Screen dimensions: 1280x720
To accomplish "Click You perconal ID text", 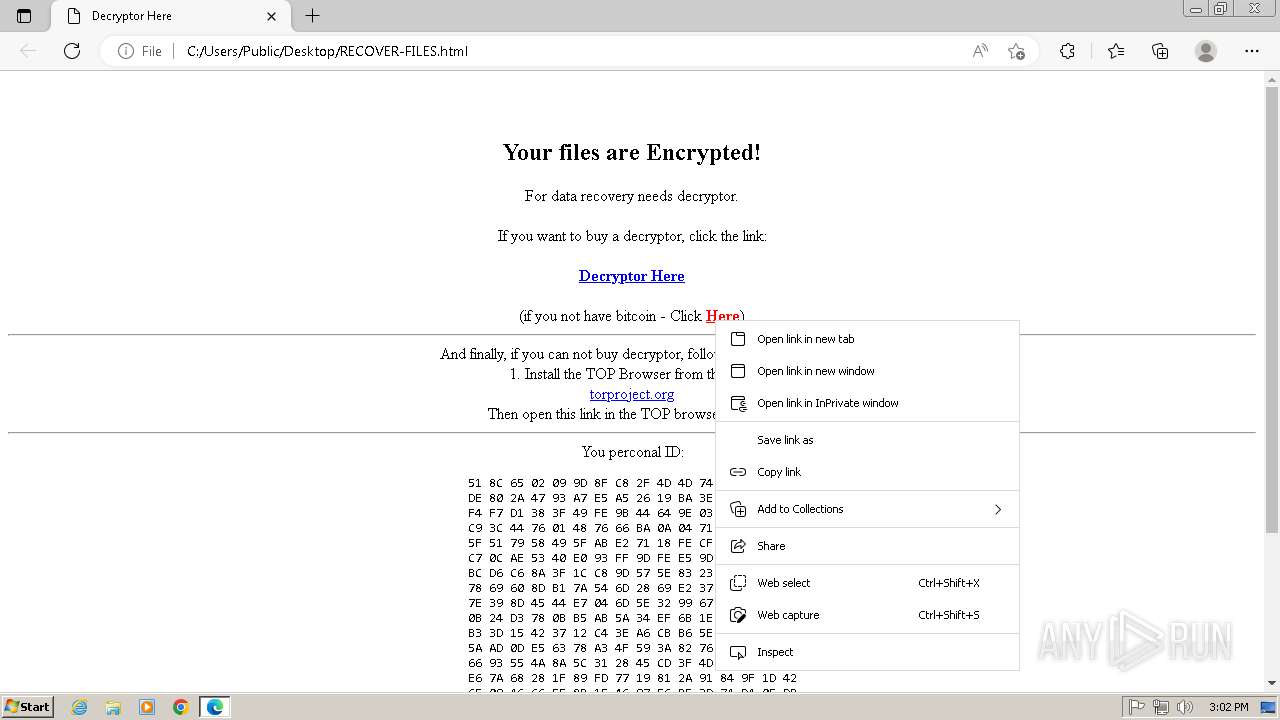I will click(x=632, y=452).
